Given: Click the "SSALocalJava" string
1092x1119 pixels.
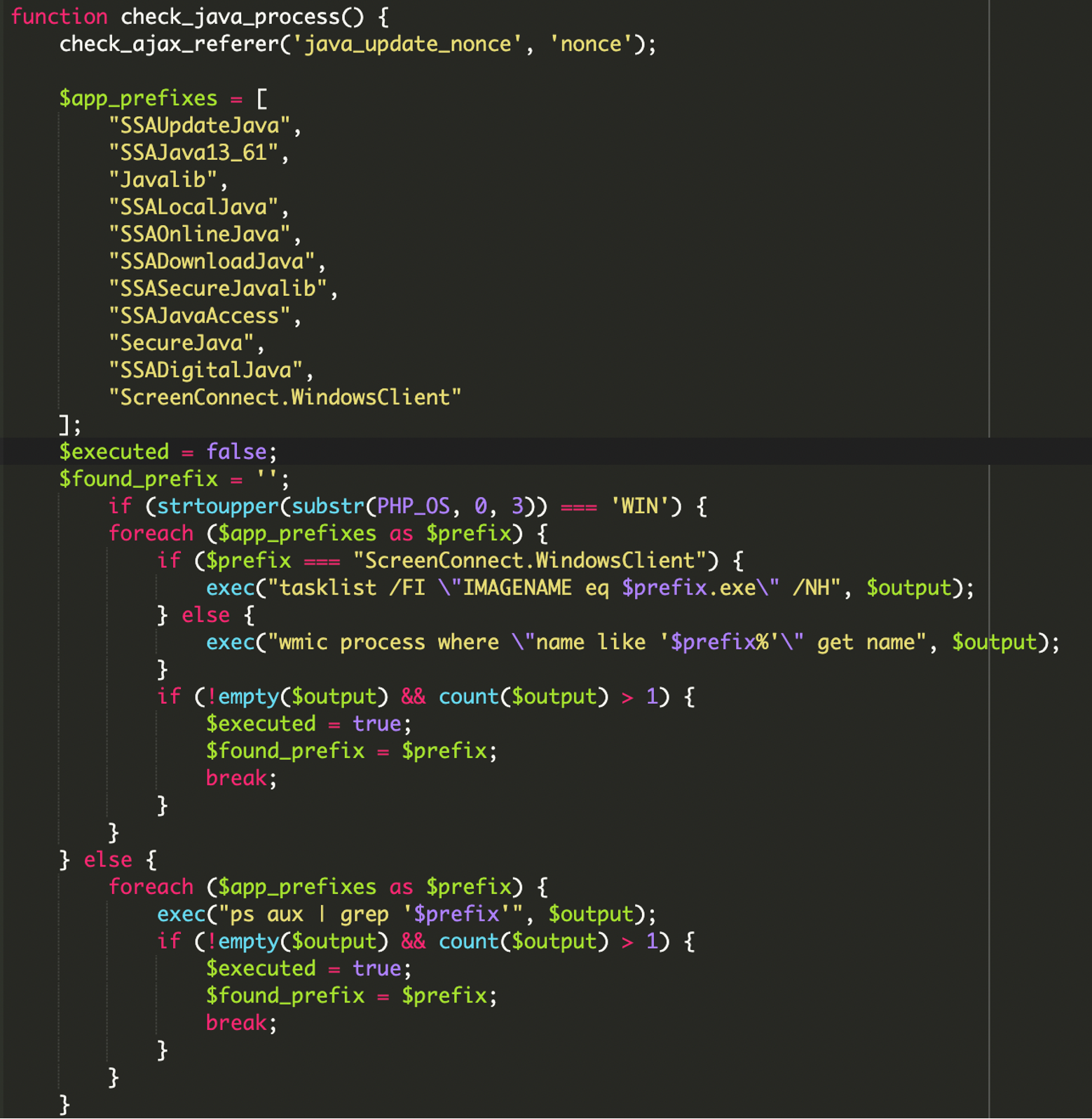Looking at the screenshot, I should [193, 208].
